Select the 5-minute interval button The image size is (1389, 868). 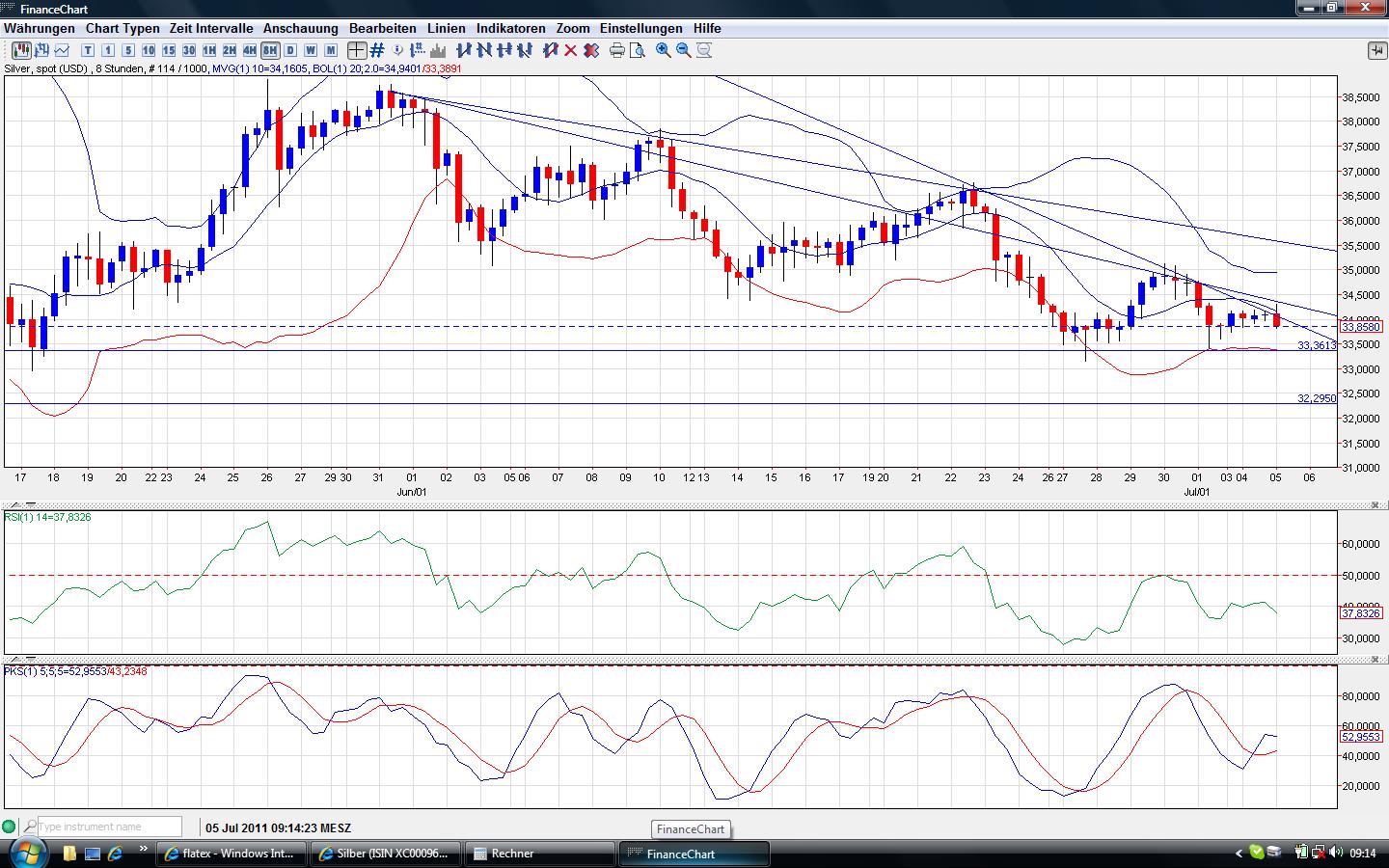(x=128, y=50)
